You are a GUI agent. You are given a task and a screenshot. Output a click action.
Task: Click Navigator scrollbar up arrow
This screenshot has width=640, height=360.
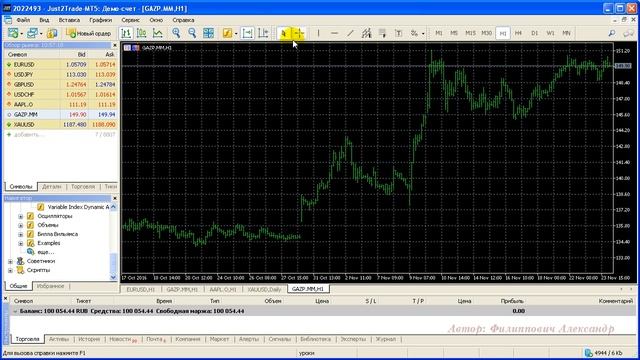[x=113, y=207]
